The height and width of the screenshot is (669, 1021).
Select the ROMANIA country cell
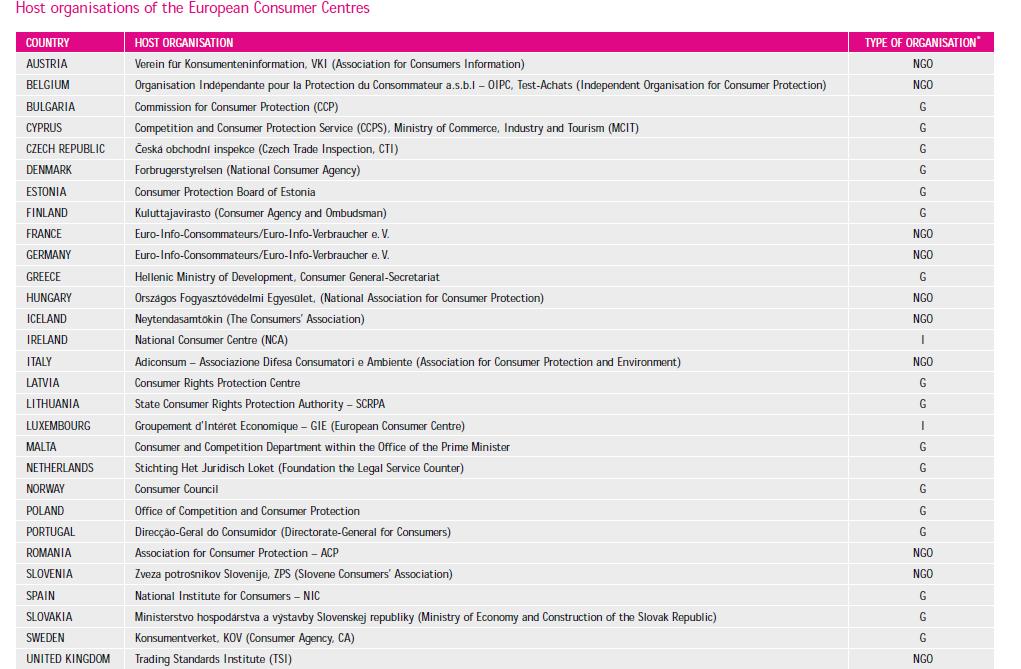[70, 552]
